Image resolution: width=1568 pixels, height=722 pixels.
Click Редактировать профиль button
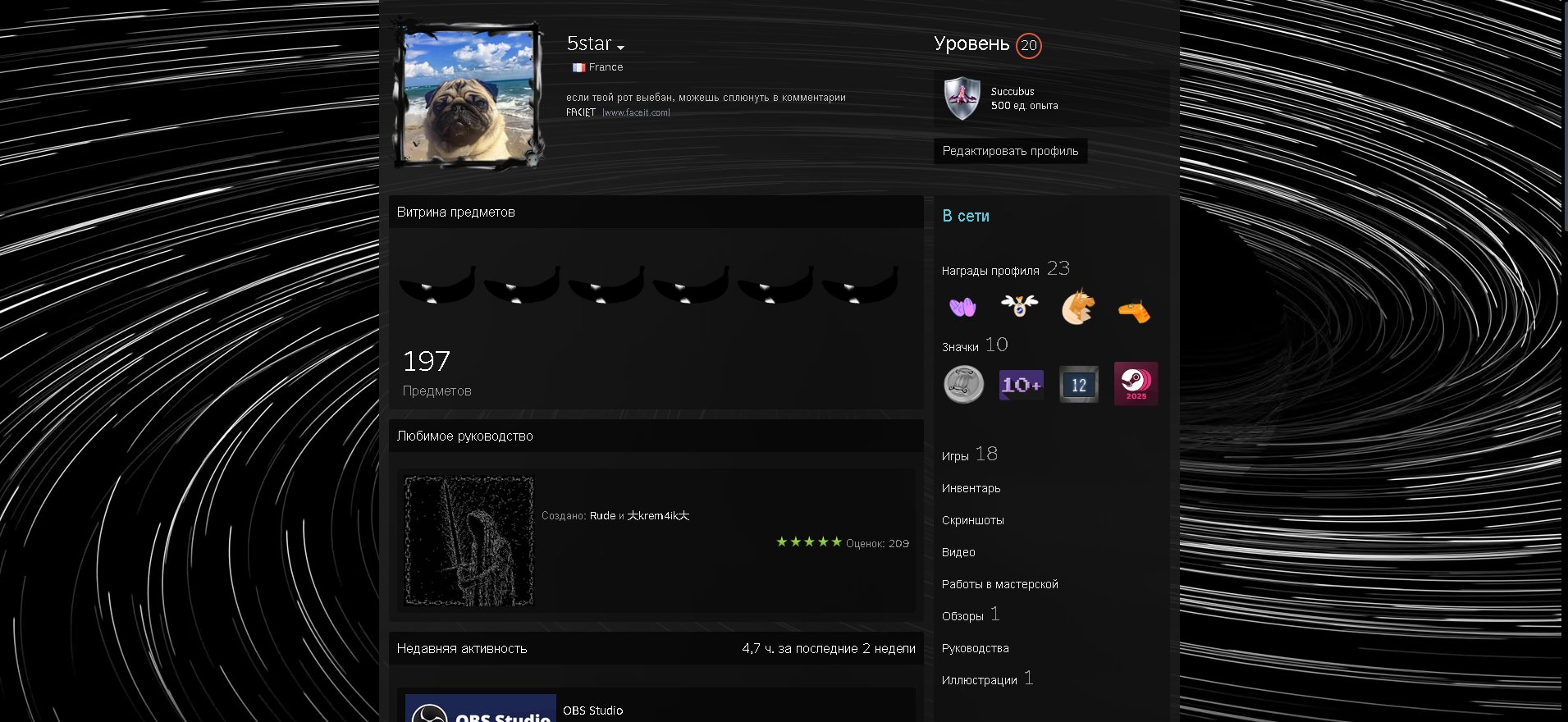point(1010,151)
